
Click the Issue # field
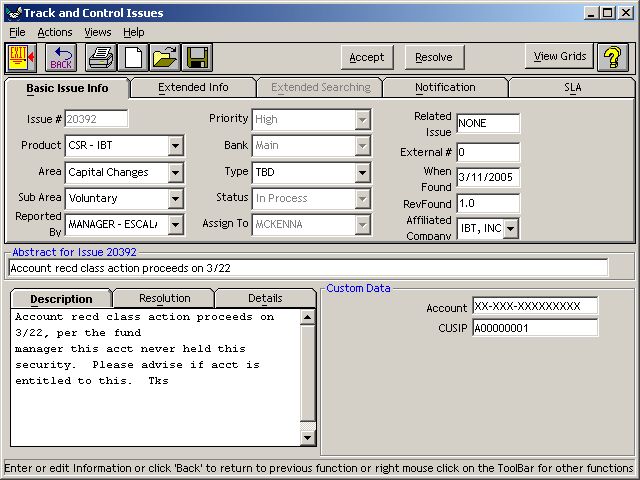tap(96, 119)
